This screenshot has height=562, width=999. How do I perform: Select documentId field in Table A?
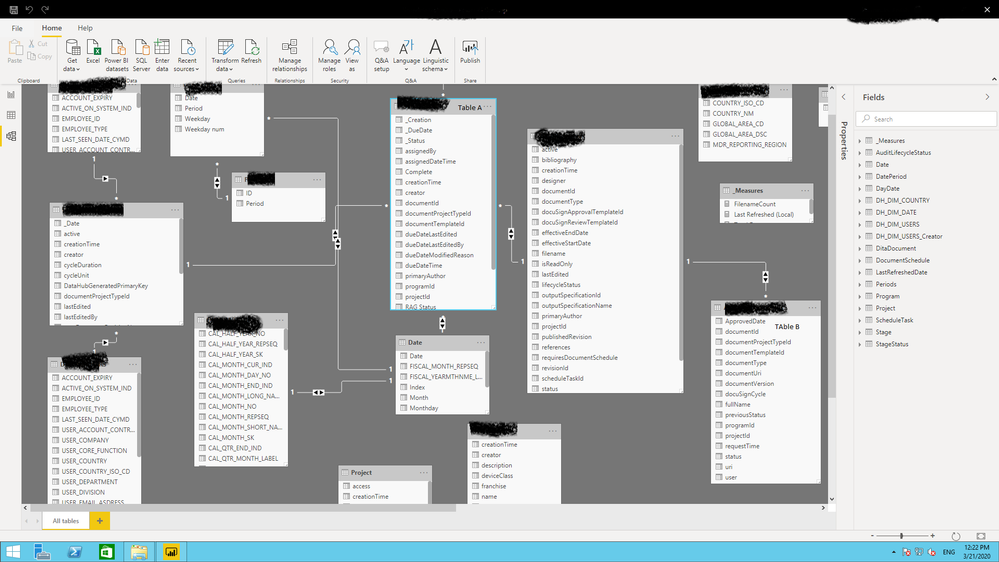(x=422, y=203)
